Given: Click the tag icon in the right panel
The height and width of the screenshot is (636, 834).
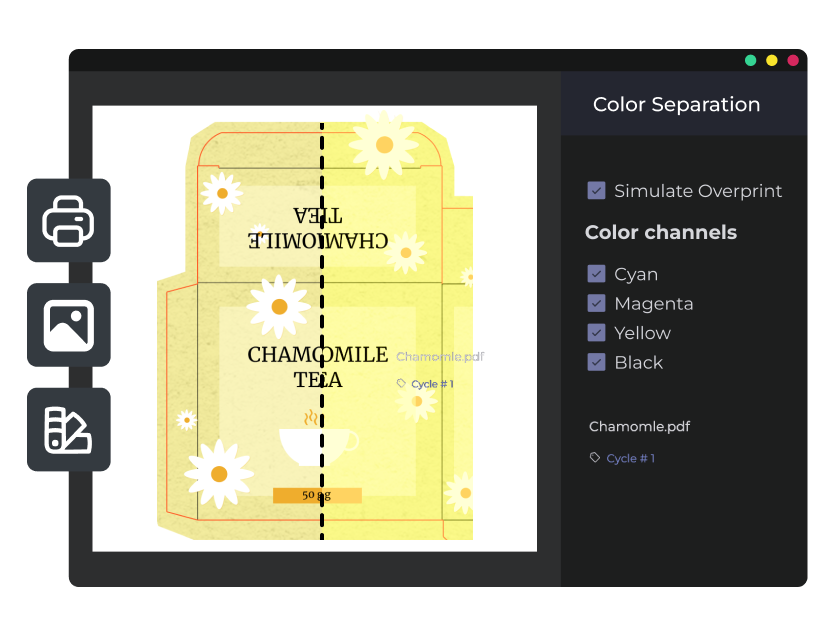Looking at the screenshot, I should point(595,458).
